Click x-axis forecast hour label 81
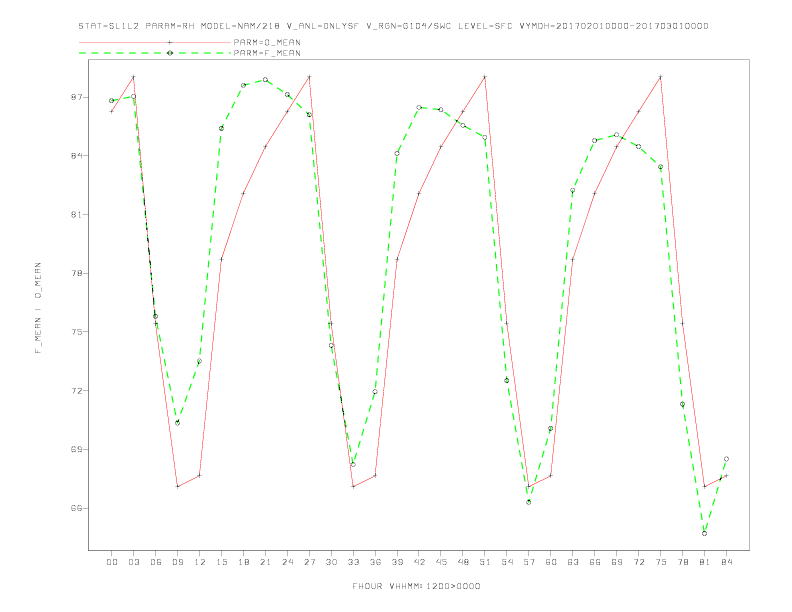 pyautogui.click(x=705, y=562)
